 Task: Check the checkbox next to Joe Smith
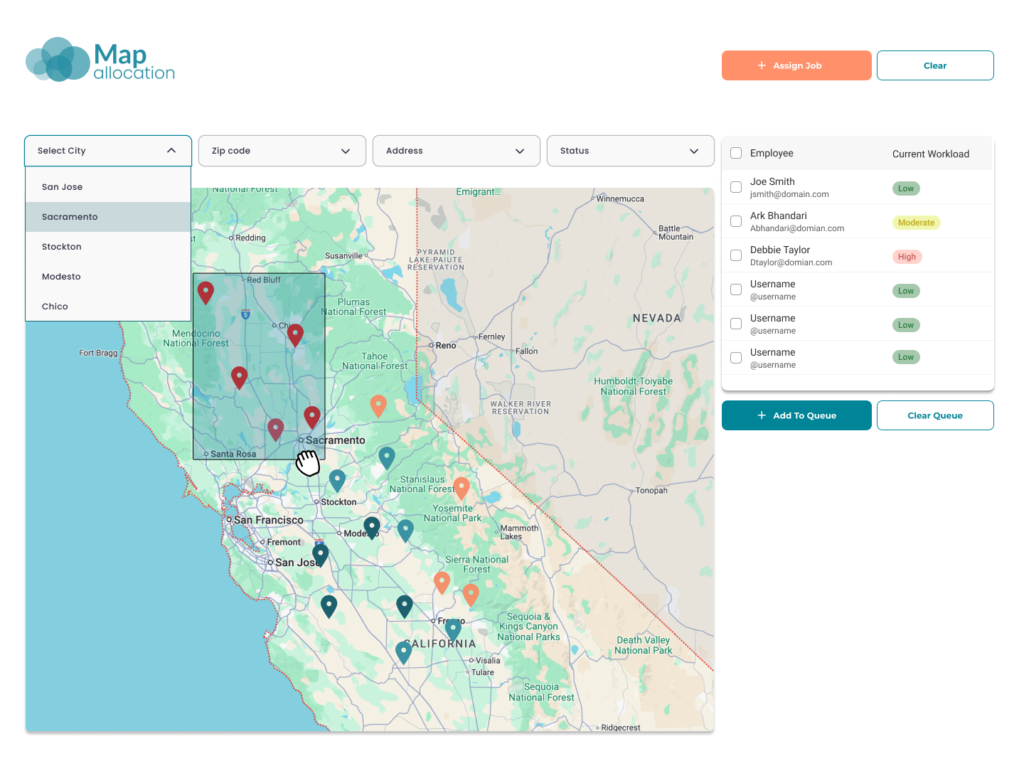735,188
